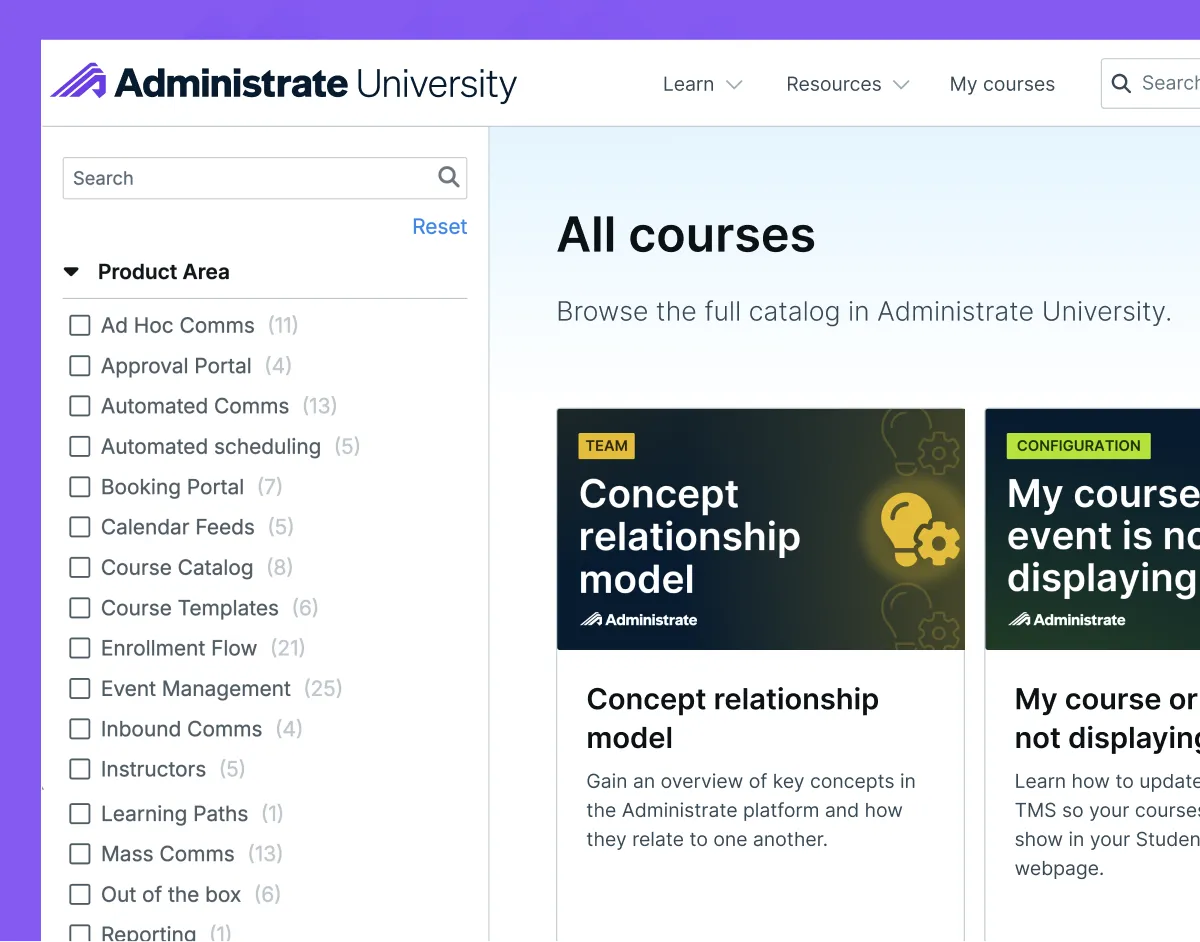Click the My course not displaying title
Image resolution: width=1200 pixels, height=942 pixels.
(1107, 718)
